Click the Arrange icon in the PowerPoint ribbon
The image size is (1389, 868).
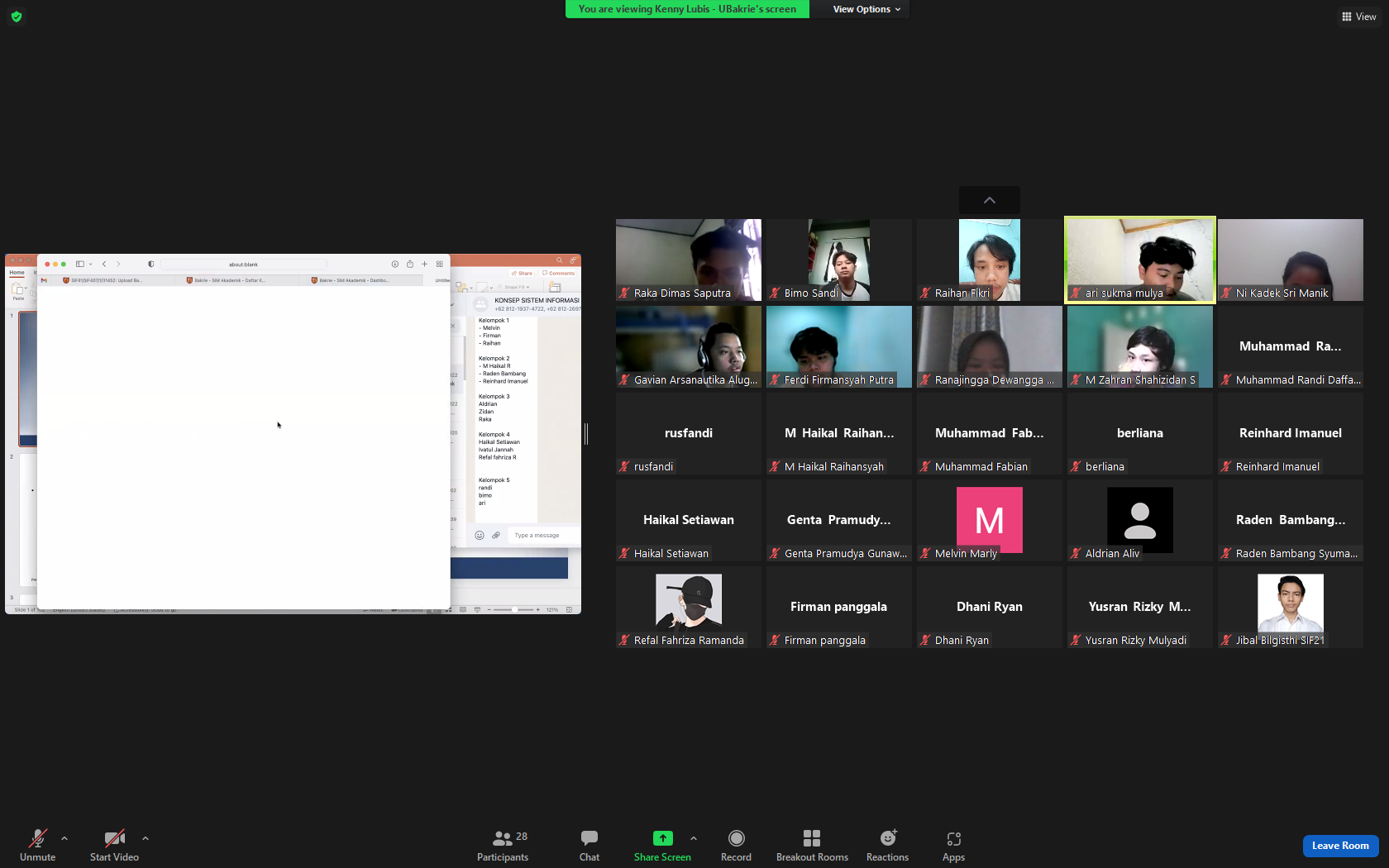461,287
